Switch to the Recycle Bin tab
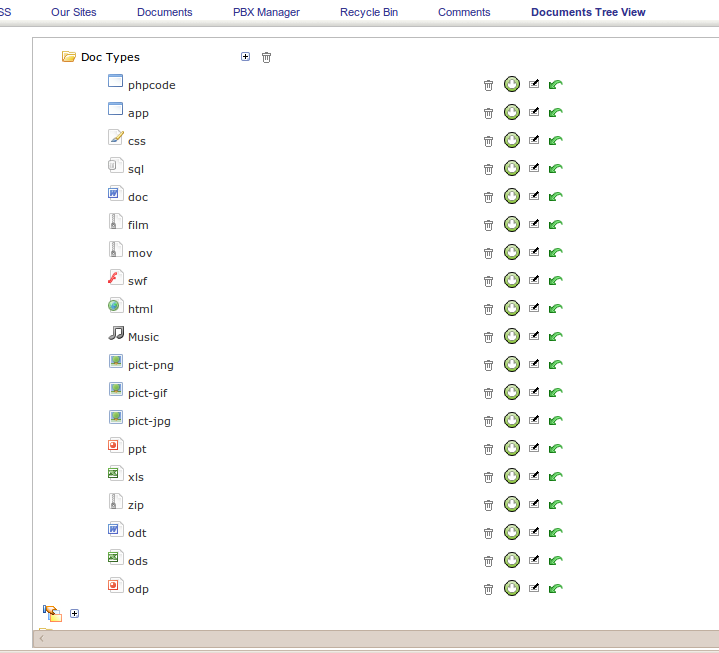 368,12
